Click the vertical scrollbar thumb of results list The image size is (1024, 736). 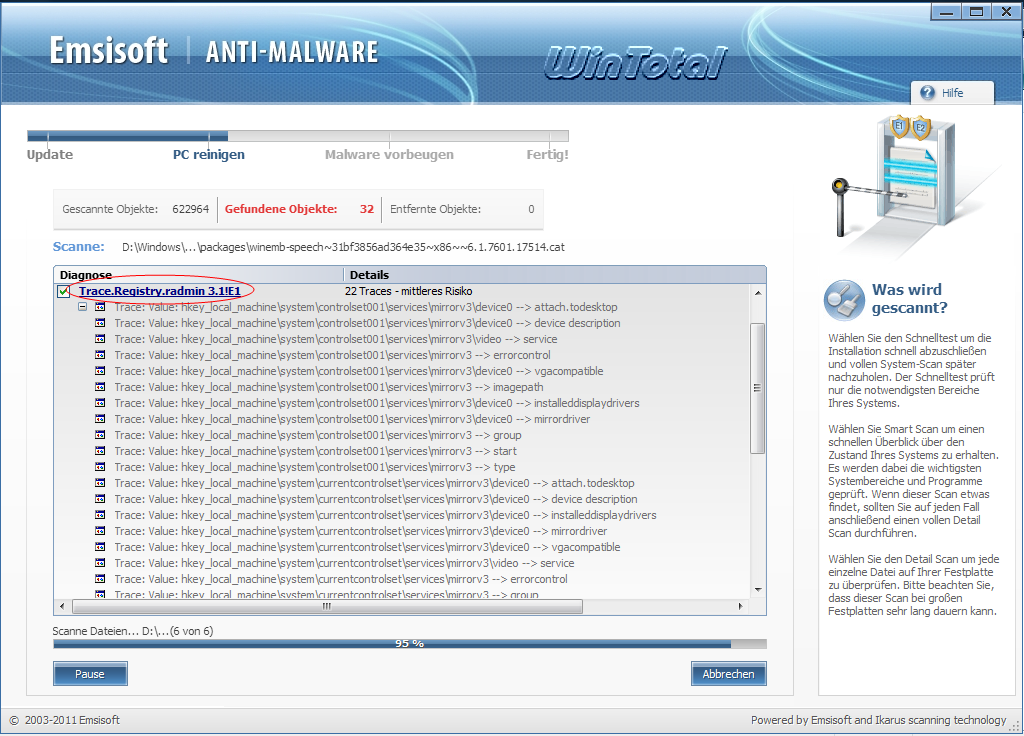point(758,388)
